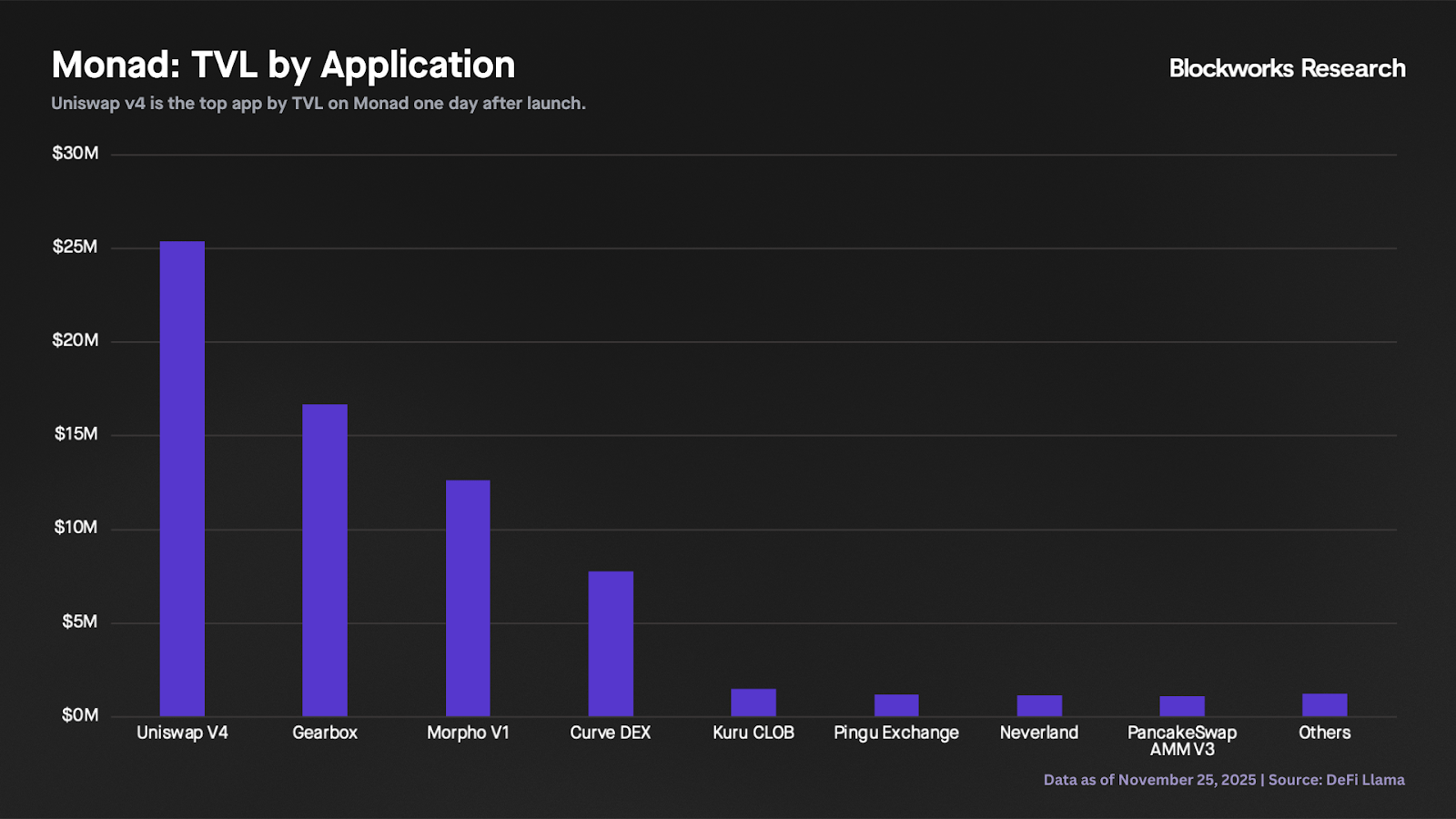Select the "Gearbox" x-axis label
Screen dimensions: 1456x819
[x=325, y=733]
